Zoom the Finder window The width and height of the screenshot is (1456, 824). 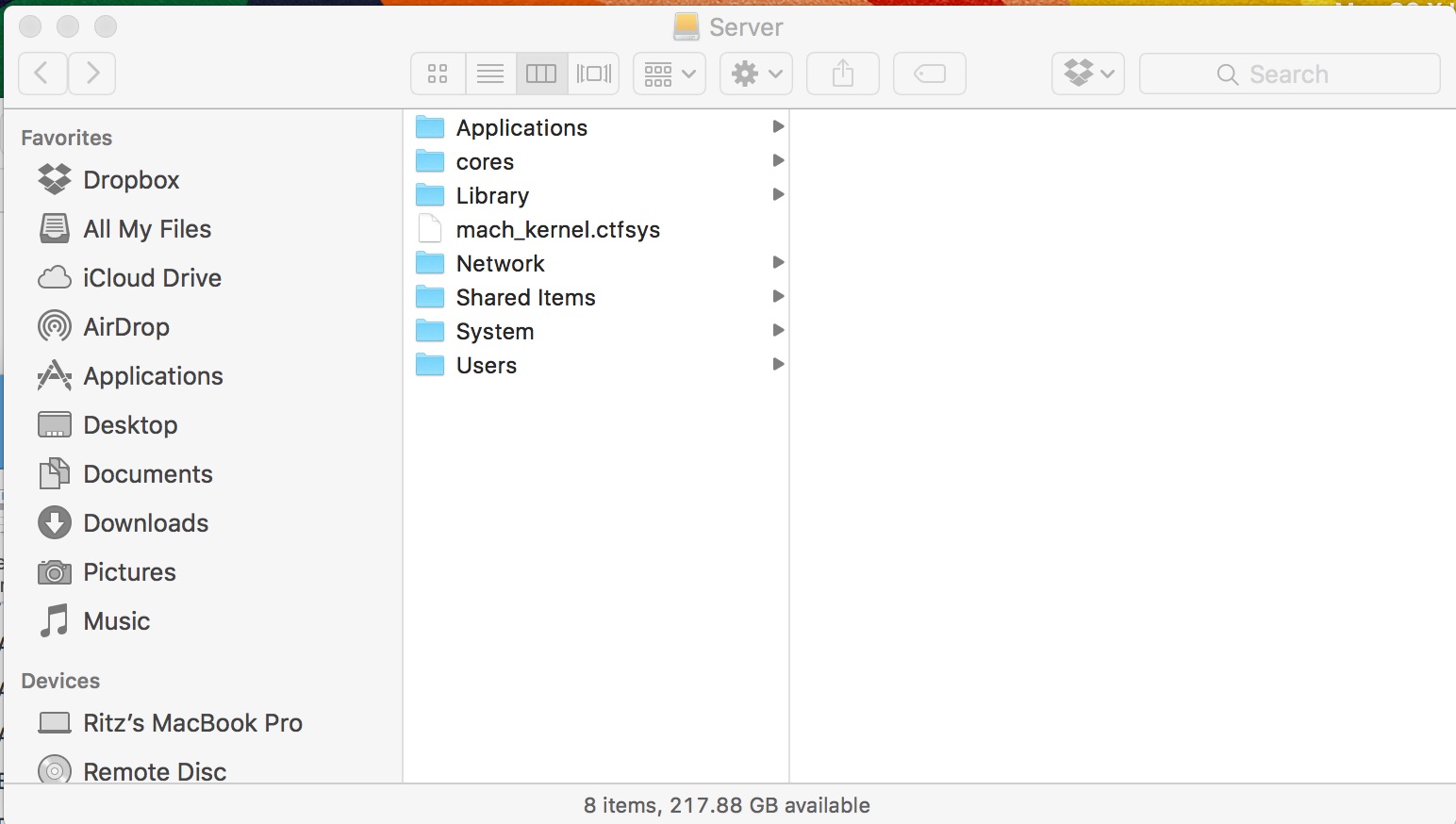tap(106, 26)
